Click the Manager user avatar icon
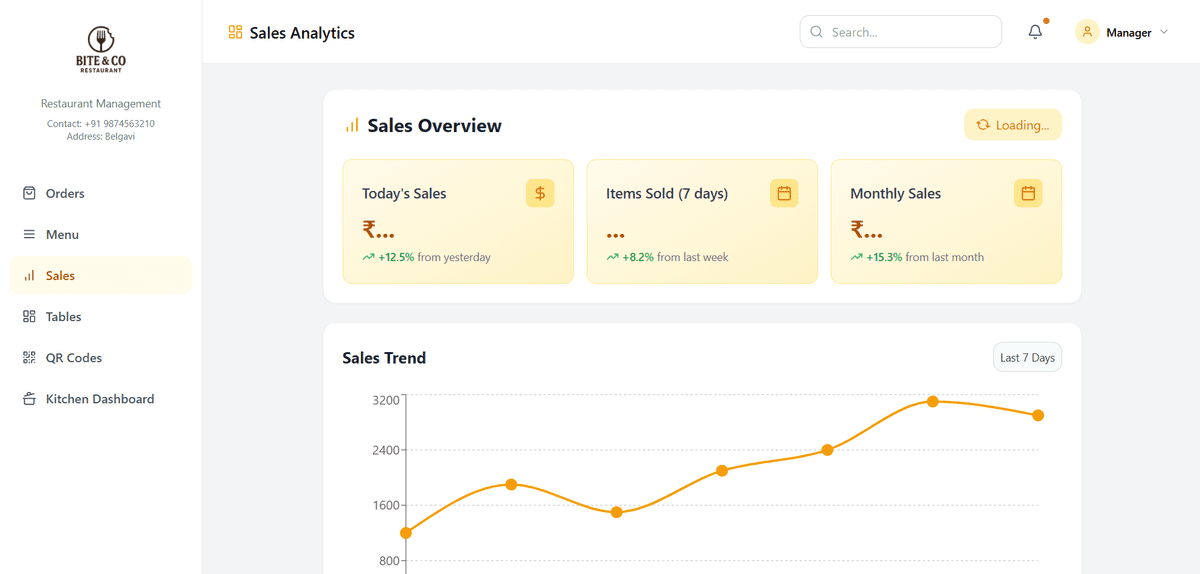The image size is (1200, 574). coord(1087,32)
